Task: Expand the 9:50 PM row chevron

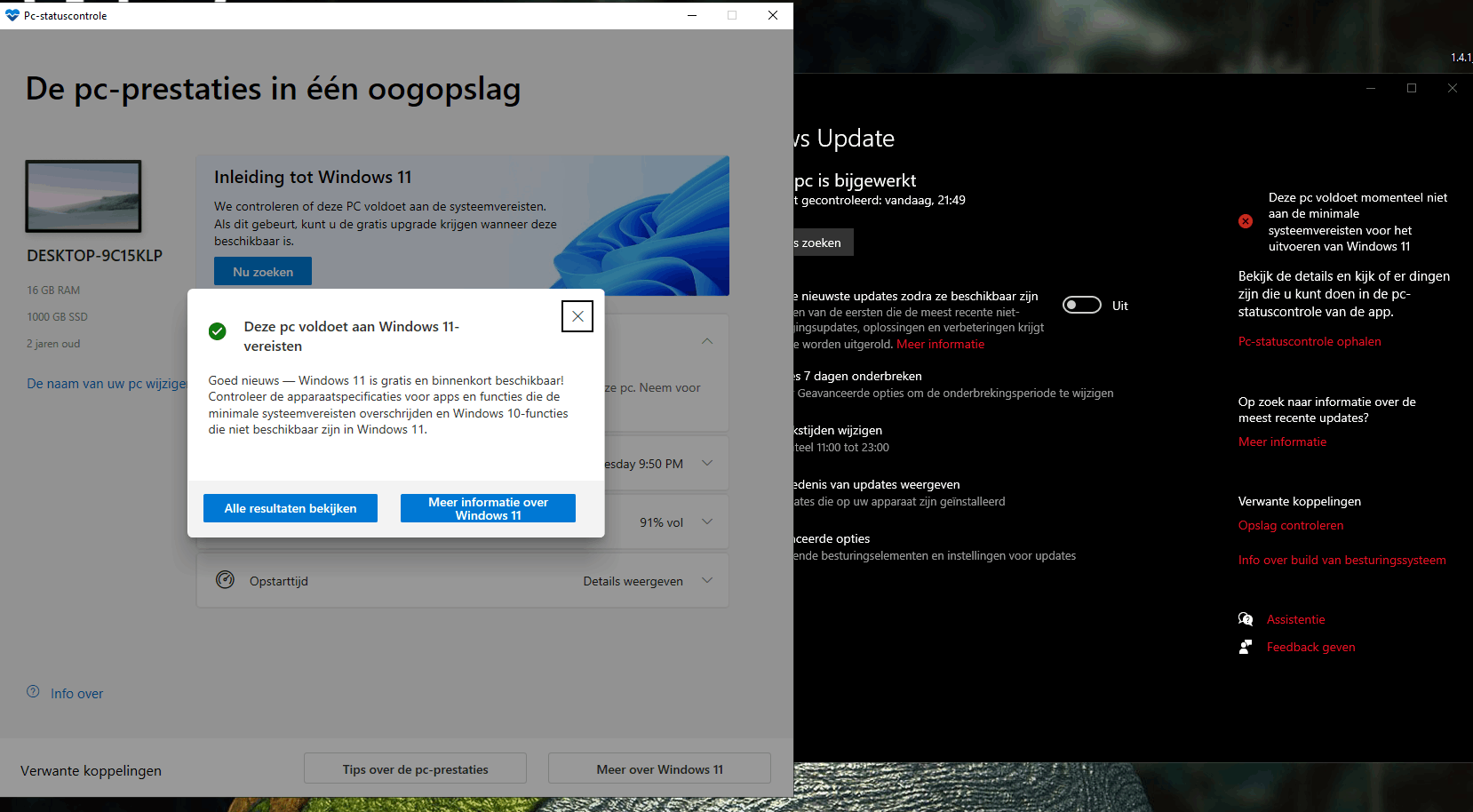Action: (707, 463)
